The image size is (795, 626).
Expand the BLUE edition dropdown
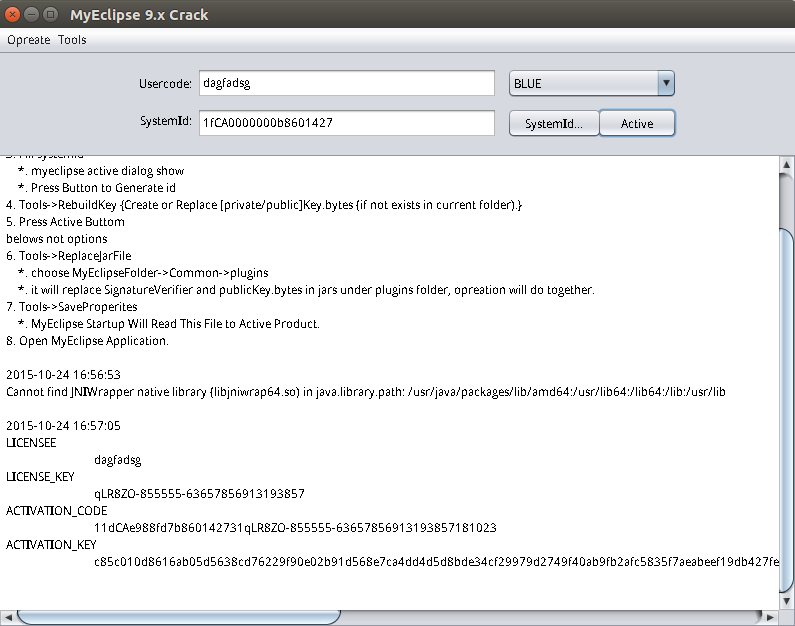[x=666, y=83]
